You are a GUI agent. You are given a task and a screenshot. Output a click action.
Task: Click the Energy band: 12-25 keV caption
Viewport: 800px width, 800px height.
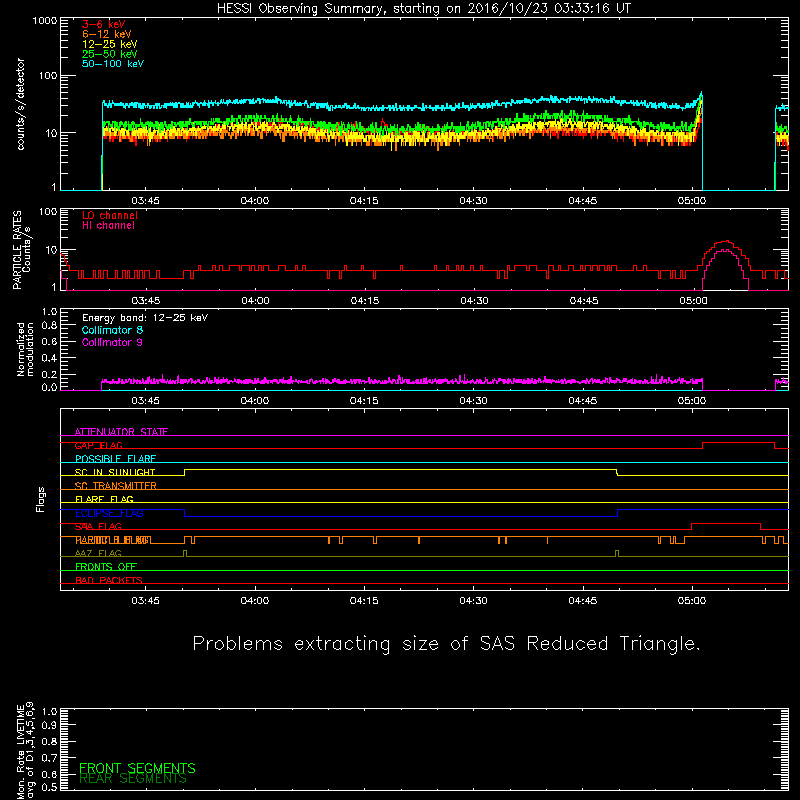click(145, 318)
